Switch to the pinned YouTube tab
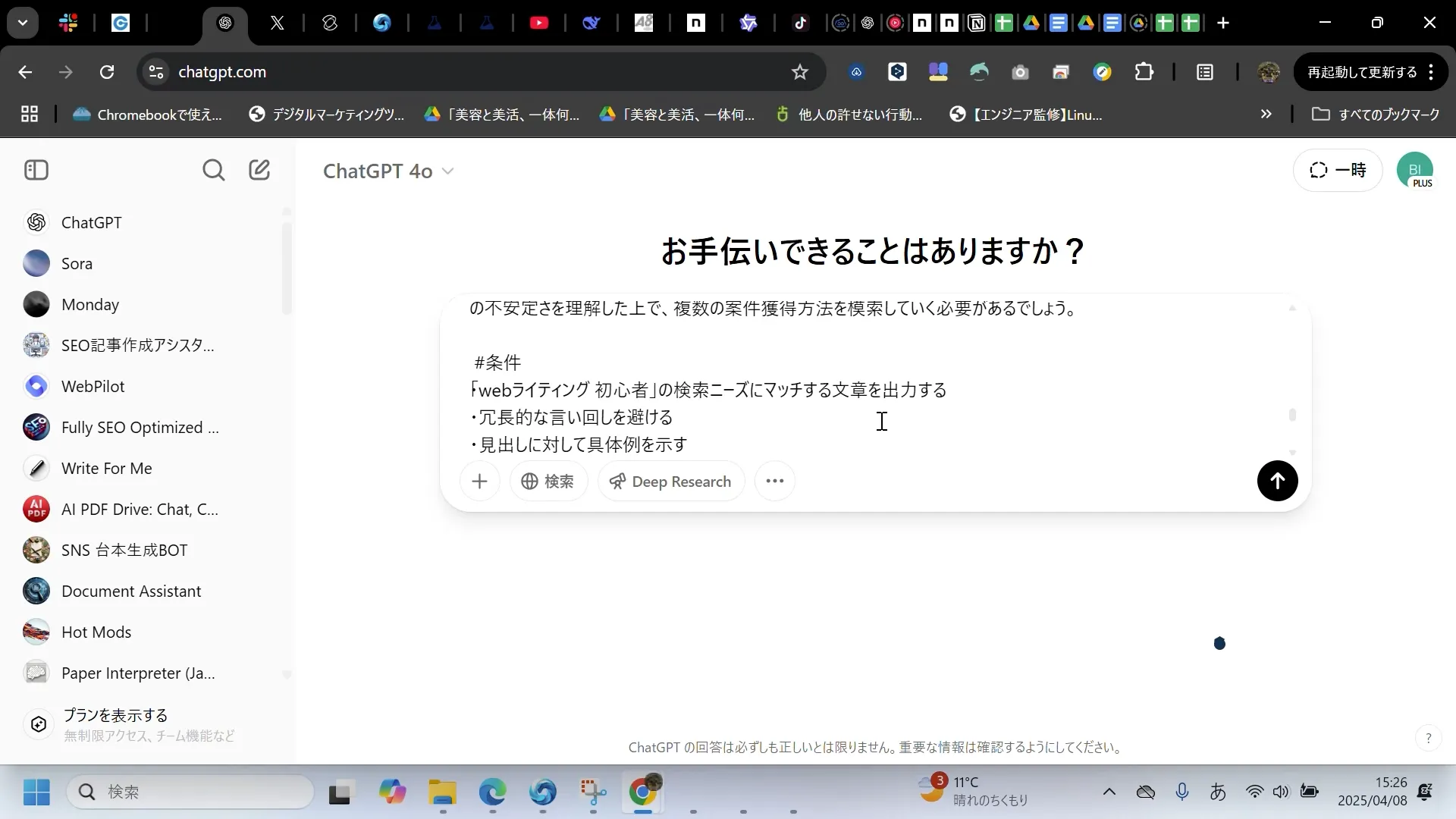 (x=540, y=23)
